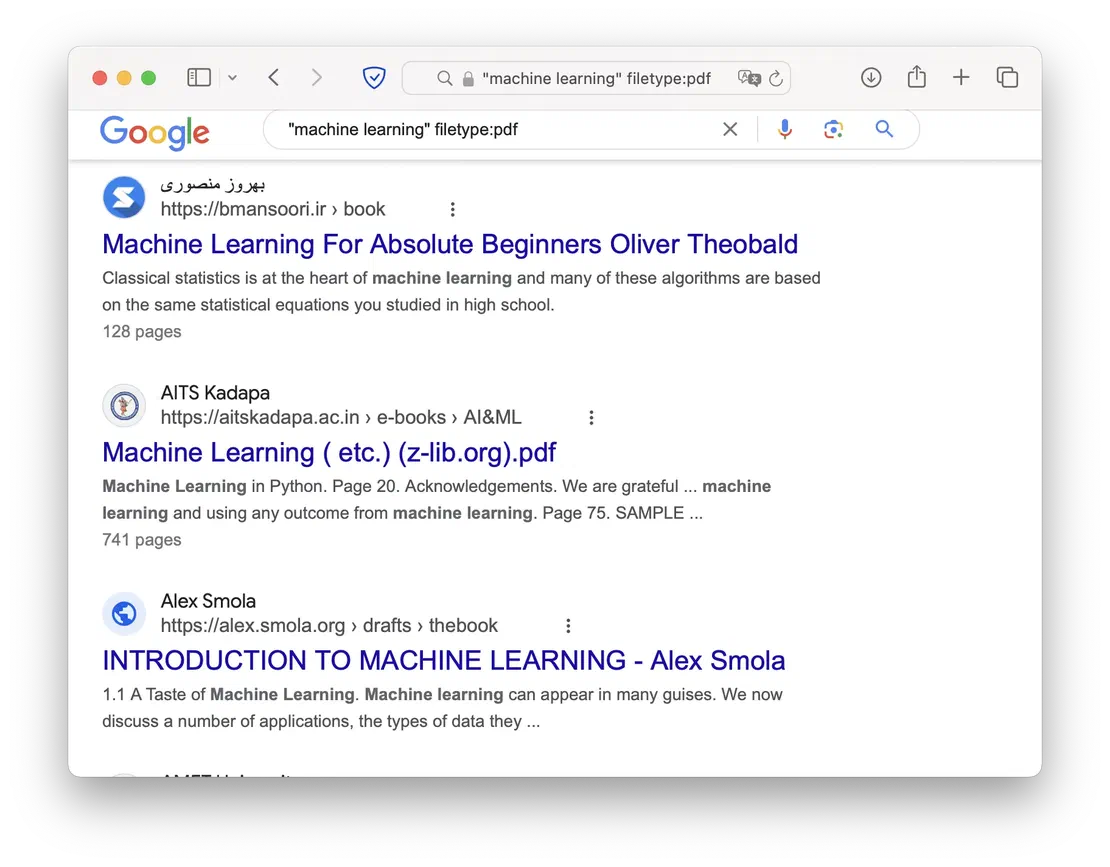Open more options for bmansoori.ir result

[x=452, y=209]
